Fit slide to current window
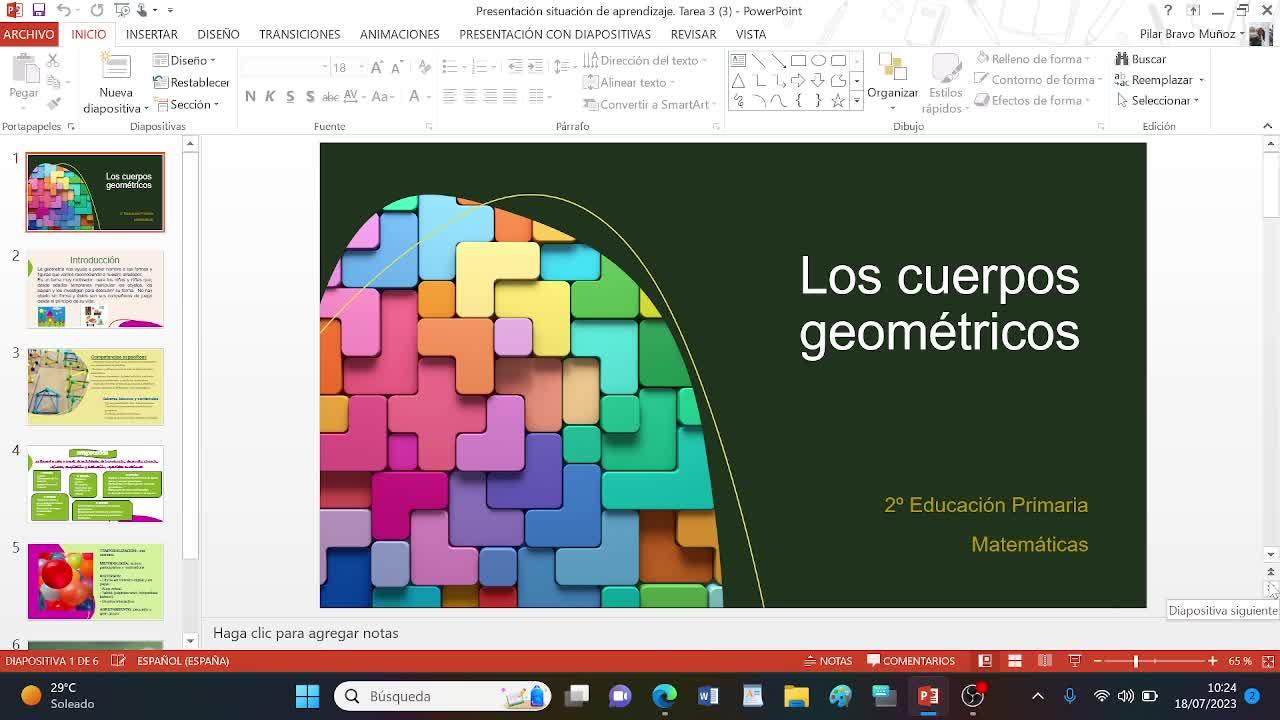The image size is (1280, 720). tap(1268, 661)
